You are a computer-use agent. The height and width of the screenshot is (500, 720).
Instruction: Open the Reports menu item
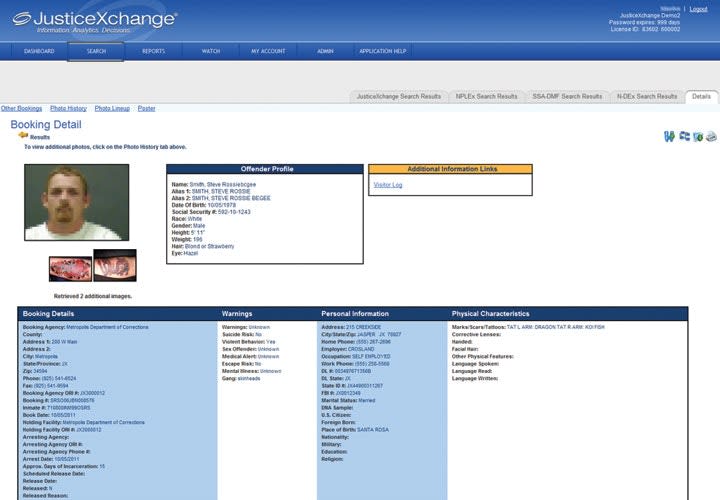tap(153, 51)
